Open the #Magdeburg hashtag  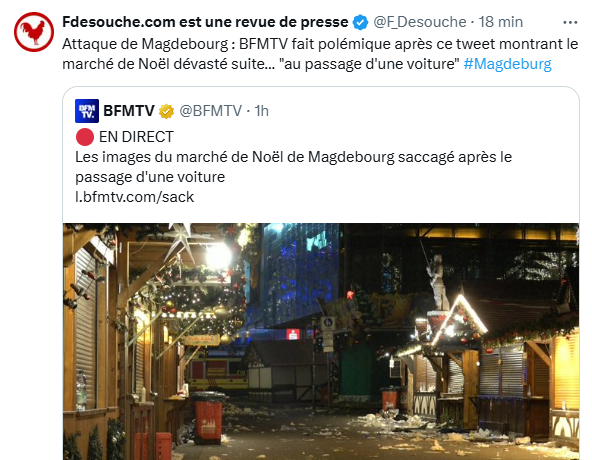pyautogui.click(x=507, y=64)
